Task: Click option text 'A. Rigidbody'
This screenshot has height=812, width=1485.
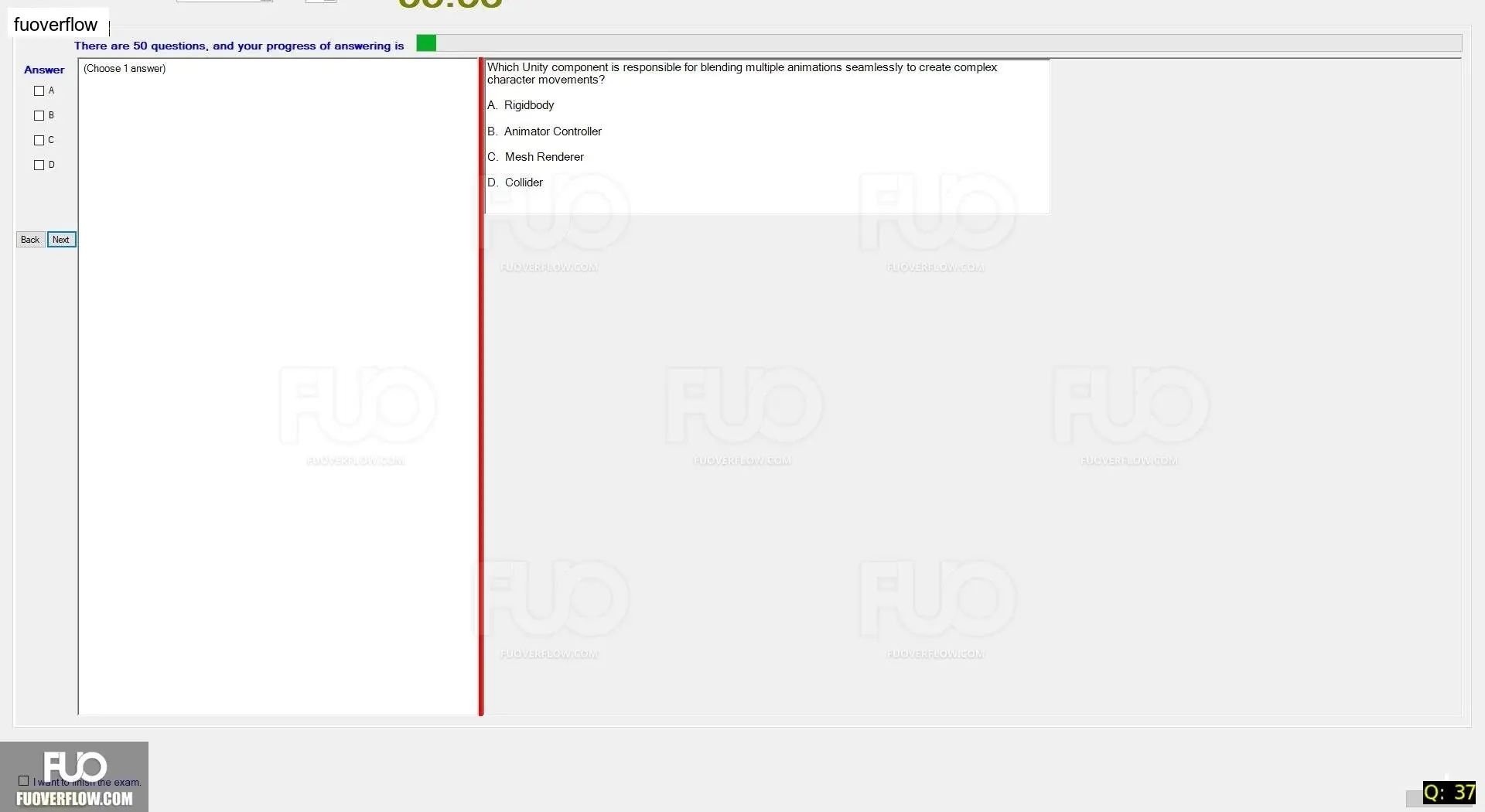Action: click(521, 105)
